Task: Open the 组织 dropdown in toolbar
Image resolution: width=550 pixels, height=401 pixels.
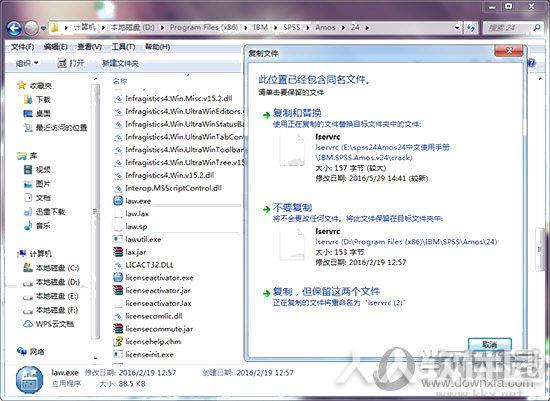Action: (27, 64)
